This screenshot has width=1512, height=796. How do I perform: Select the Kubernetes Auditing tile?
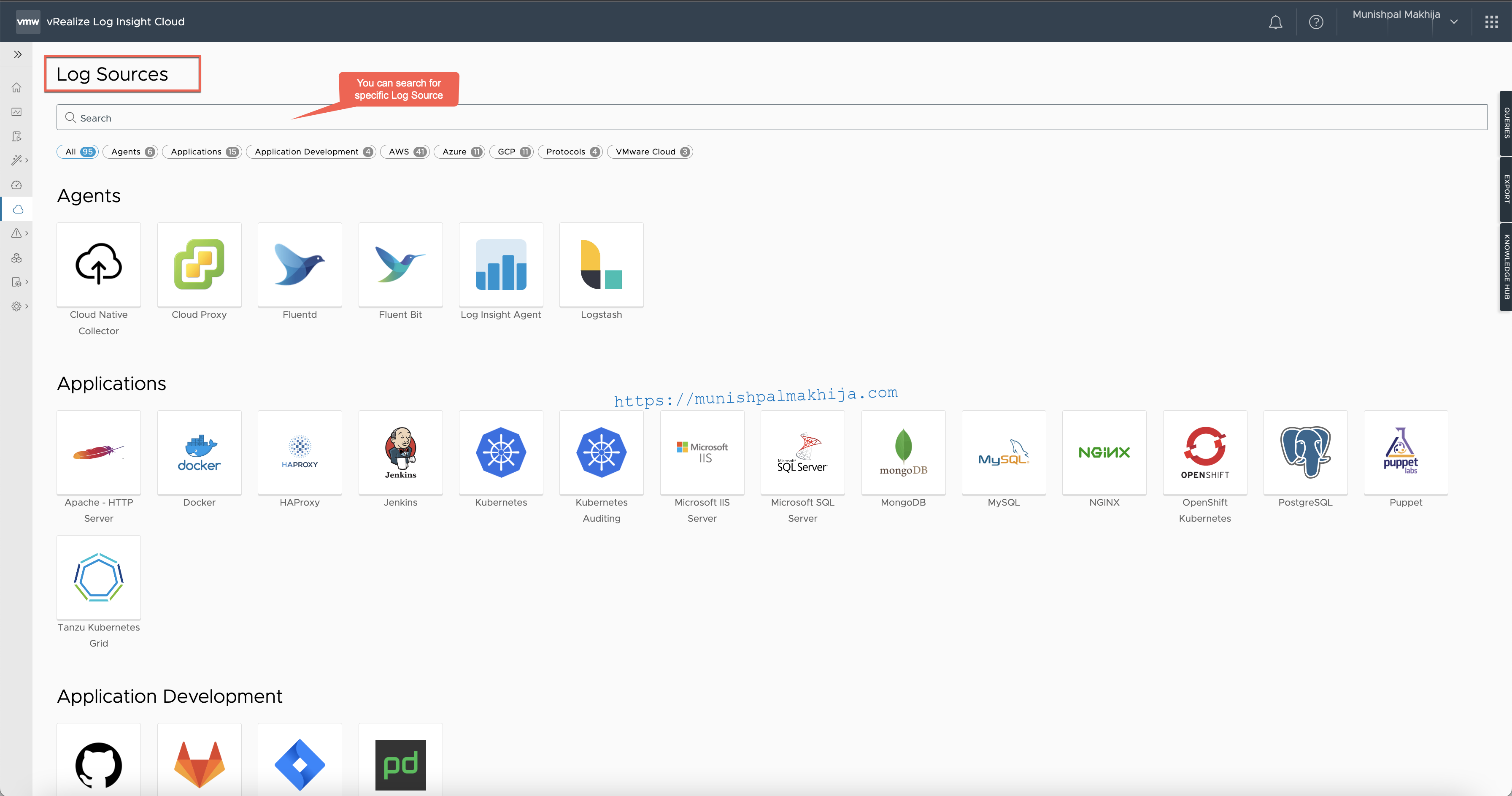pos(601,452)
